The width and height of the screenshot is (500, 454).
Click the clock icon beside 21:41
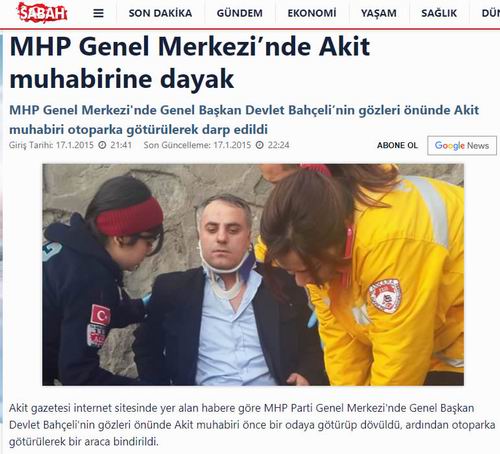coord(102,145)
